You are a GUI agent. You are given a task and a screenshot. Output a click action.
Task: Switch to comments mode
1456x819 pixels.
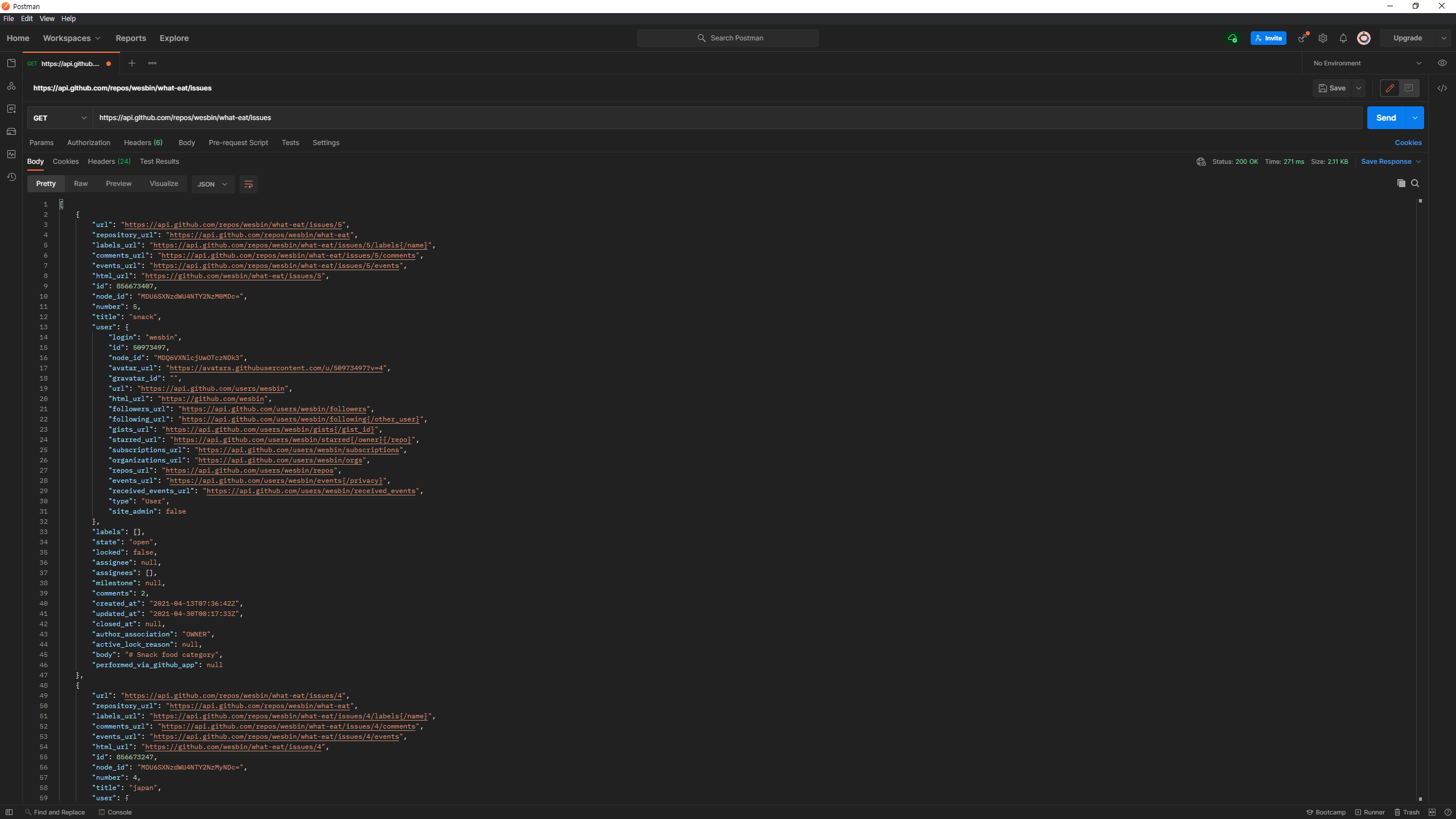[1409, 88]
